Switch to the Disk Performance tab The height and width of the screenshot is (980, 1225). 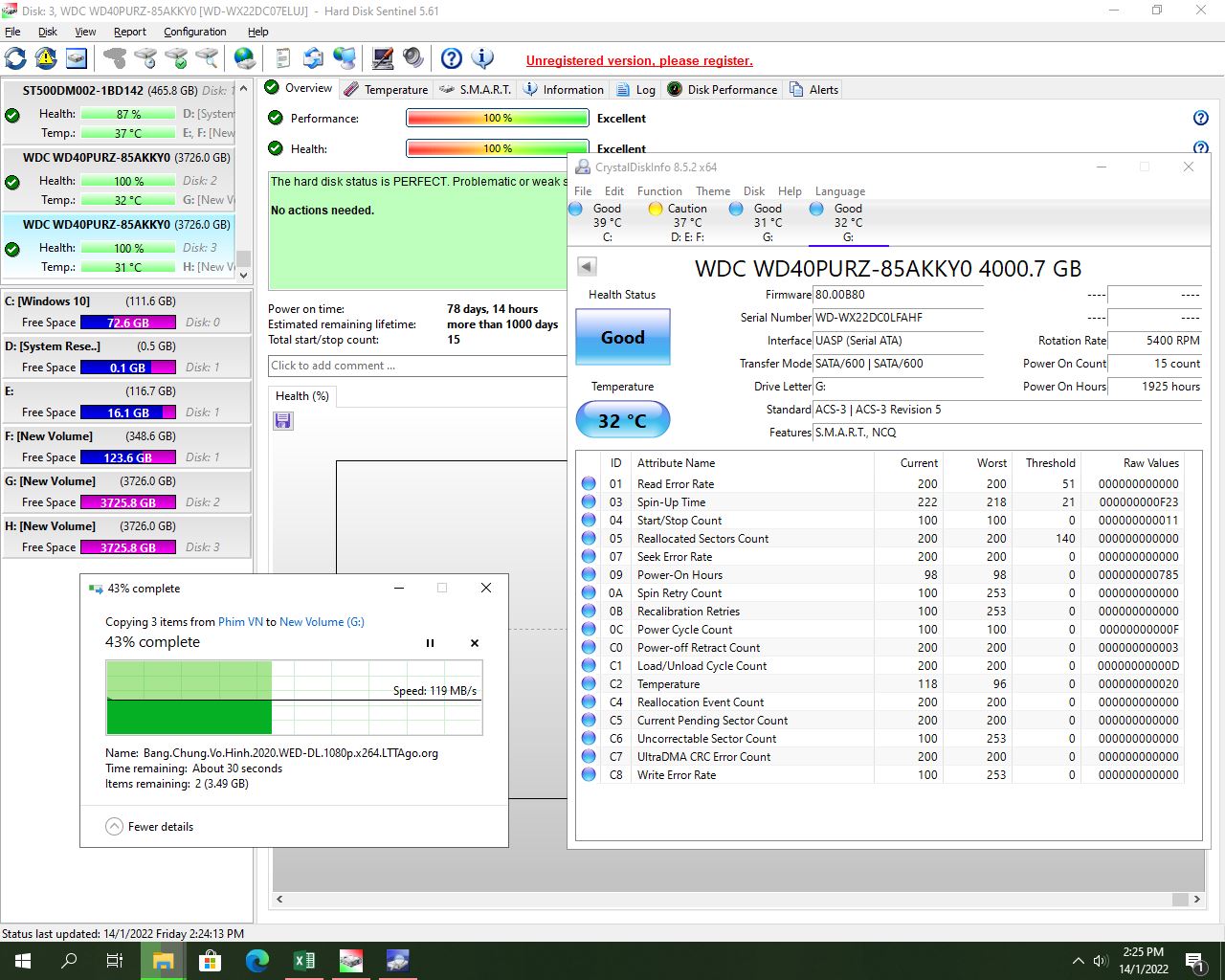[x=723, y=89]
